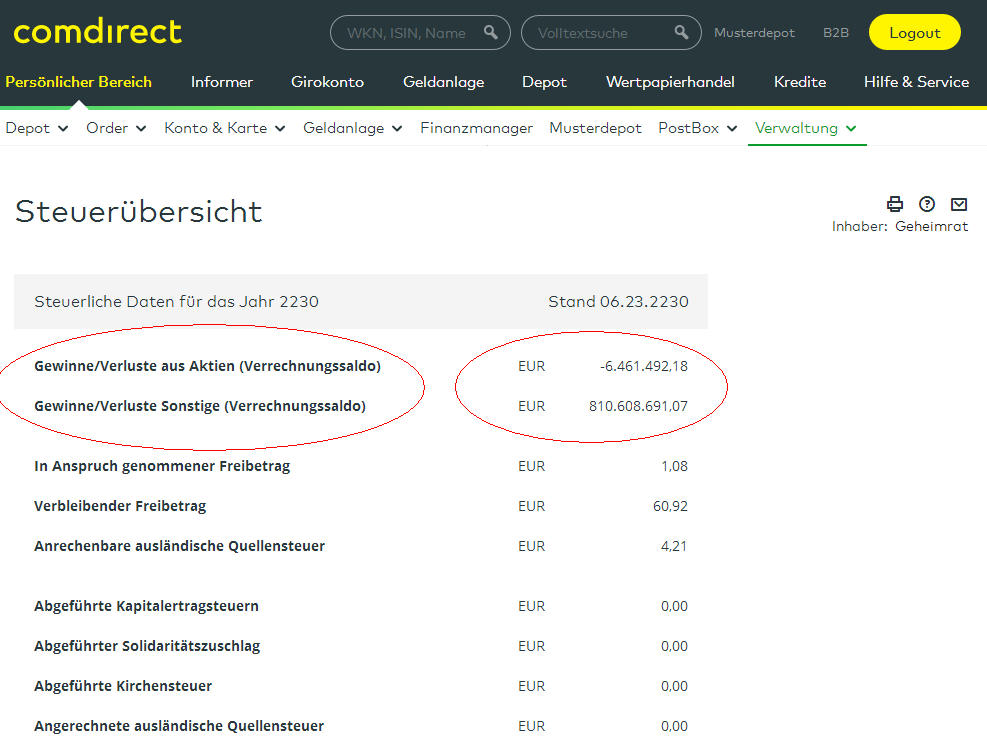The height and width of the screenshot is (753, 987).
Task: Navigate to Hilfe & Service
Action: click(916, 83)
